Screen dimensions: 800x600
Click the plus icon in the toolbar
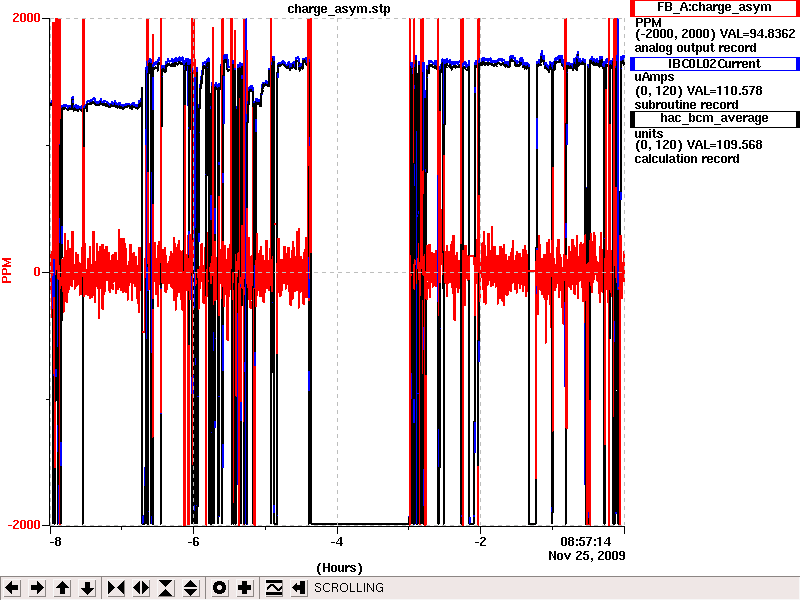(x=244, y=588)
